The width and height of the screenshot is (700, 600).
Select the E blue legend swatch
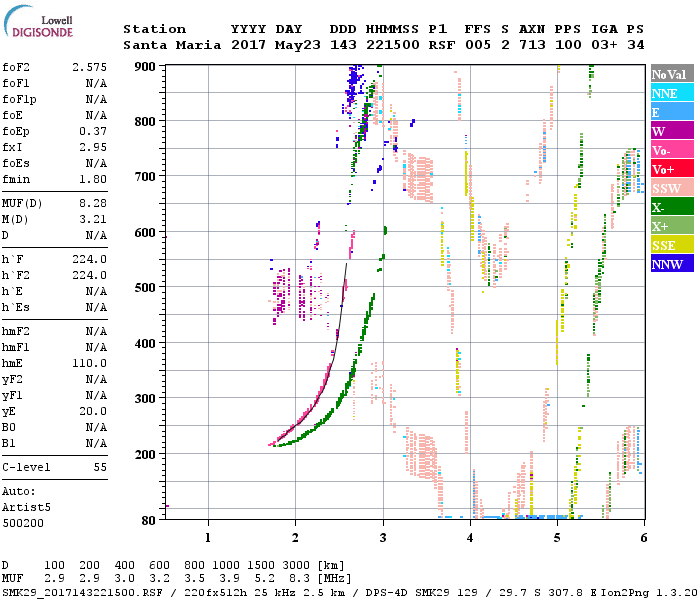(672, 112)
